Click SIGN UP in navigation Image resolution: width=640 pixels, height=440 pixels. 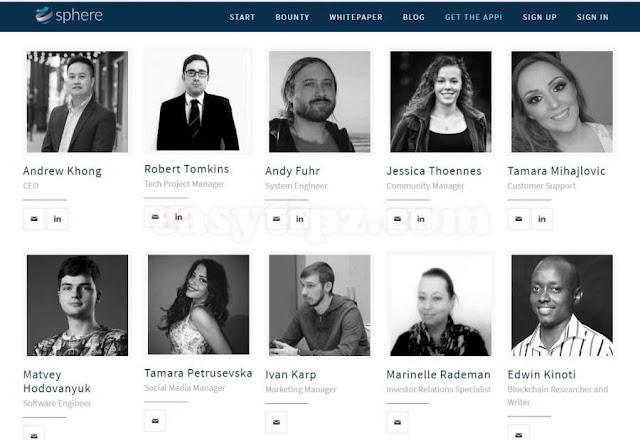tap(540, 17)
